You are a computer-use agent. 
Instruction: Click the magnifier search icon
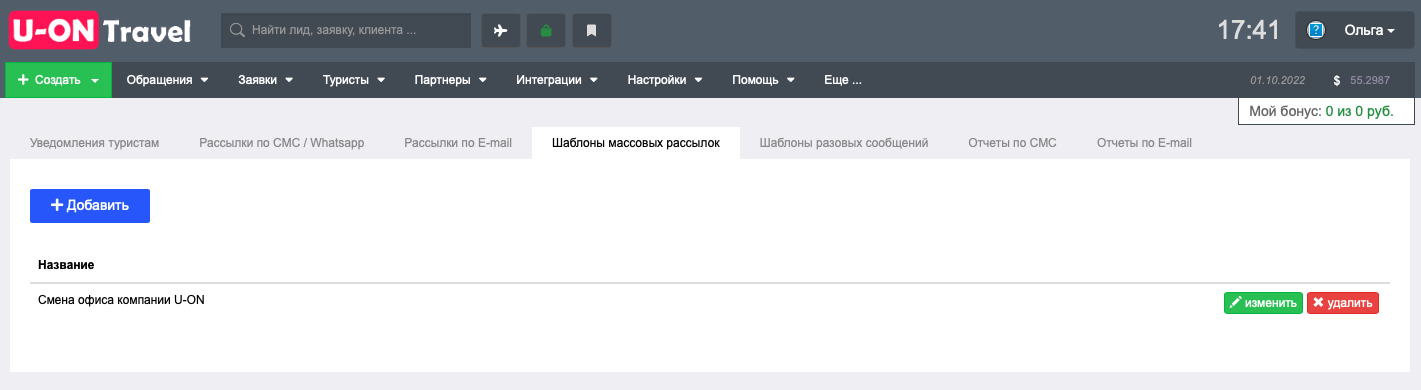pyautogui.click(x=238, y=30)
